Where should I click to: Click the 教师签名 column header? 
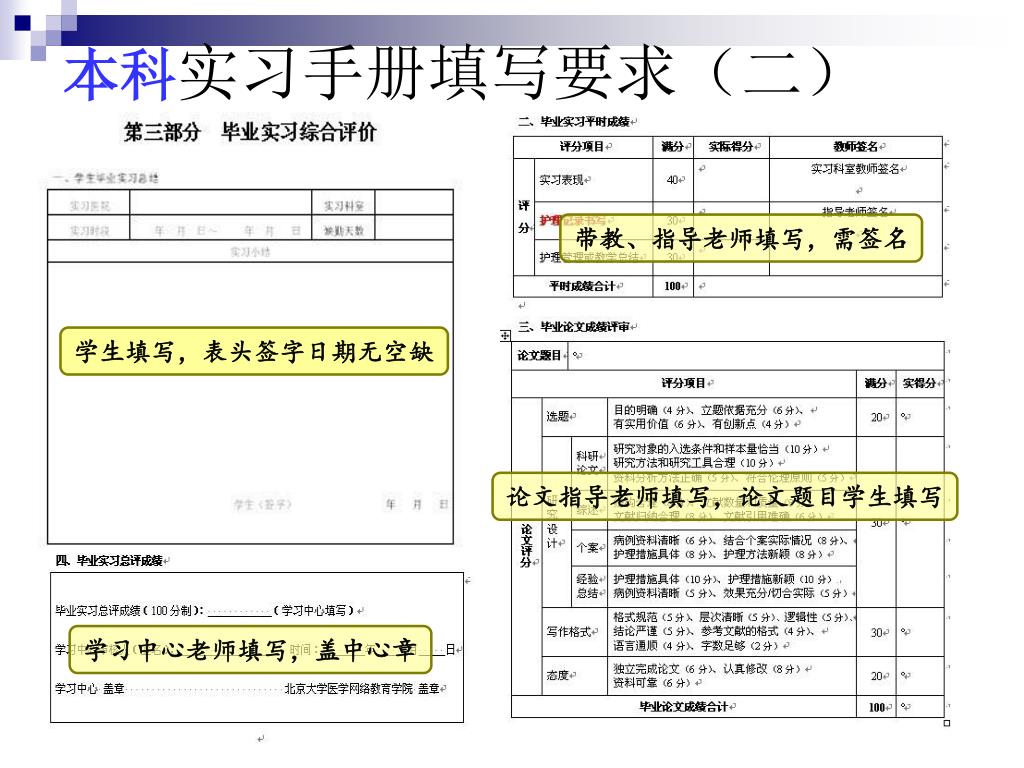pyautogui.click(x=856, y=147)
